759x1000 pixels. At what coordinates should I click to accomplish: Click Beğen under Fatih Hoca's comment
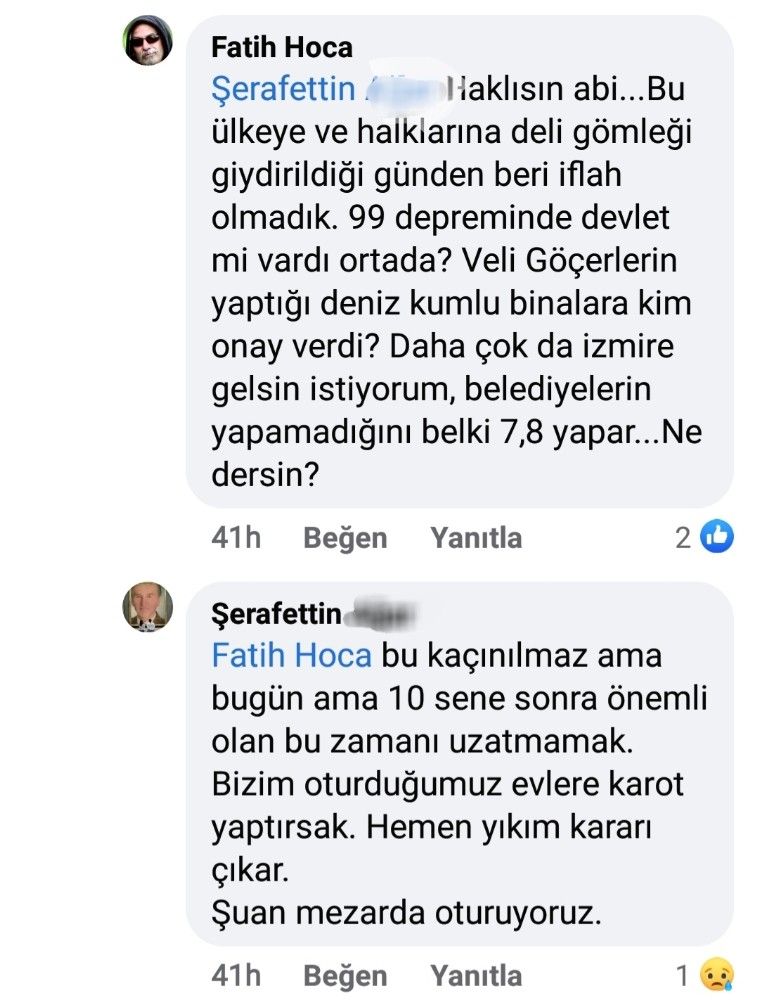pos(344,538)
